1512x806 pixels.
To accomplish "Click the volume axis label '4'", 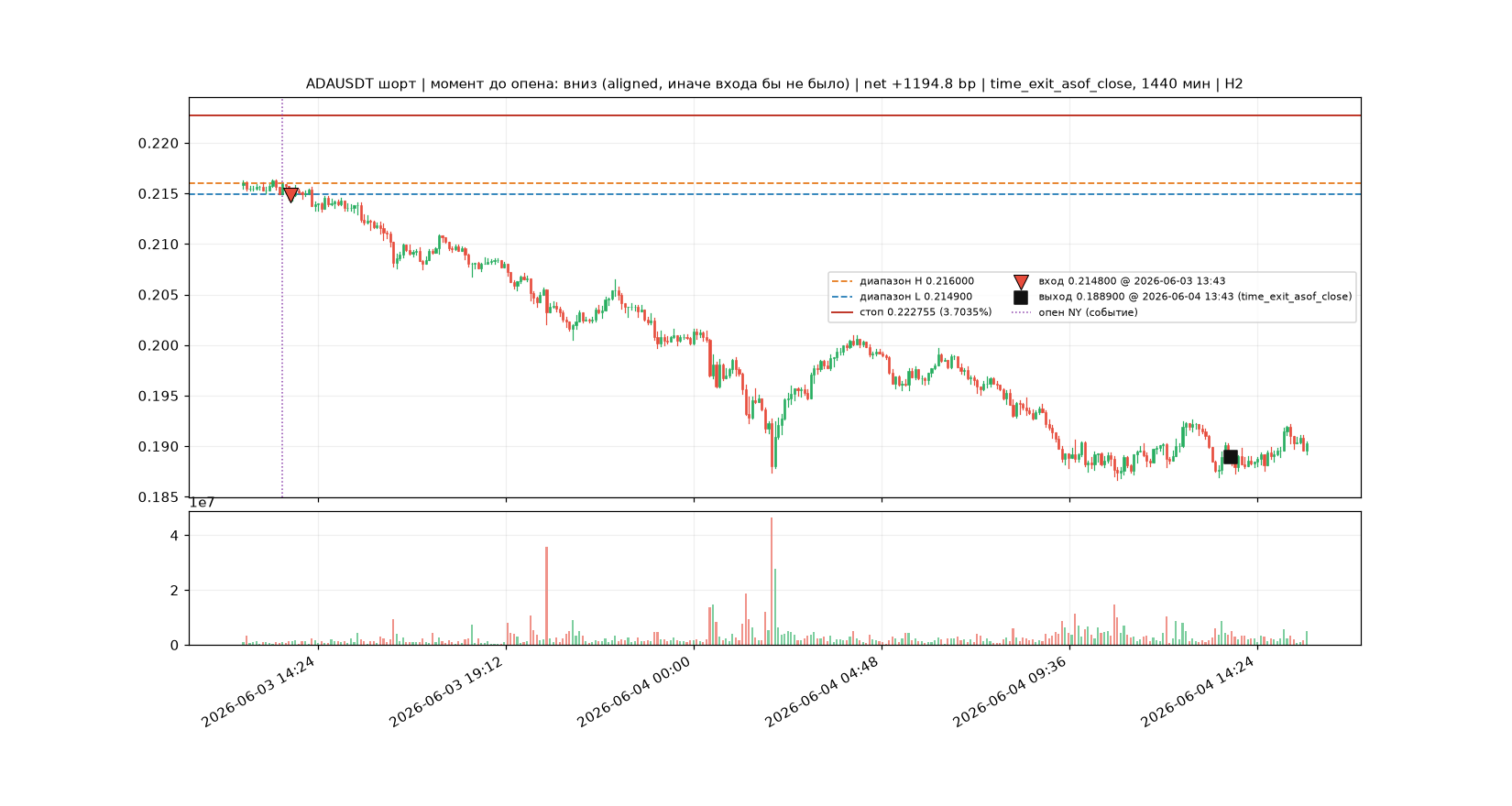I will 174,536.
